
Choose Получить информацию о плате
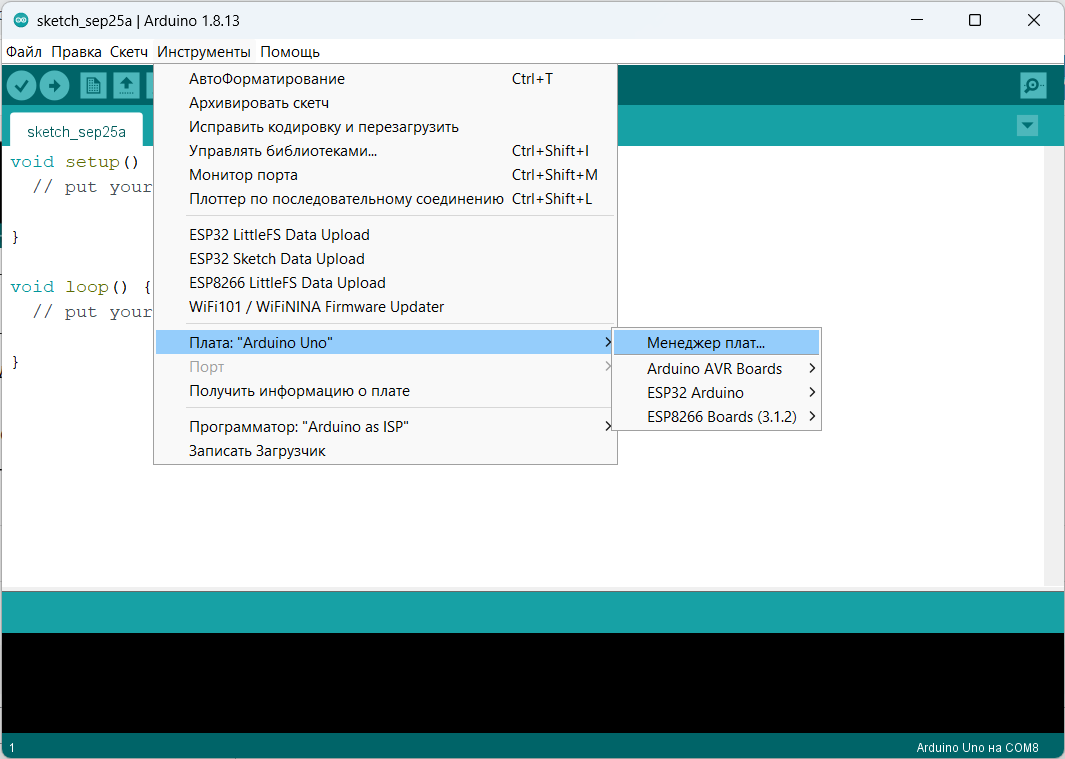385,391
